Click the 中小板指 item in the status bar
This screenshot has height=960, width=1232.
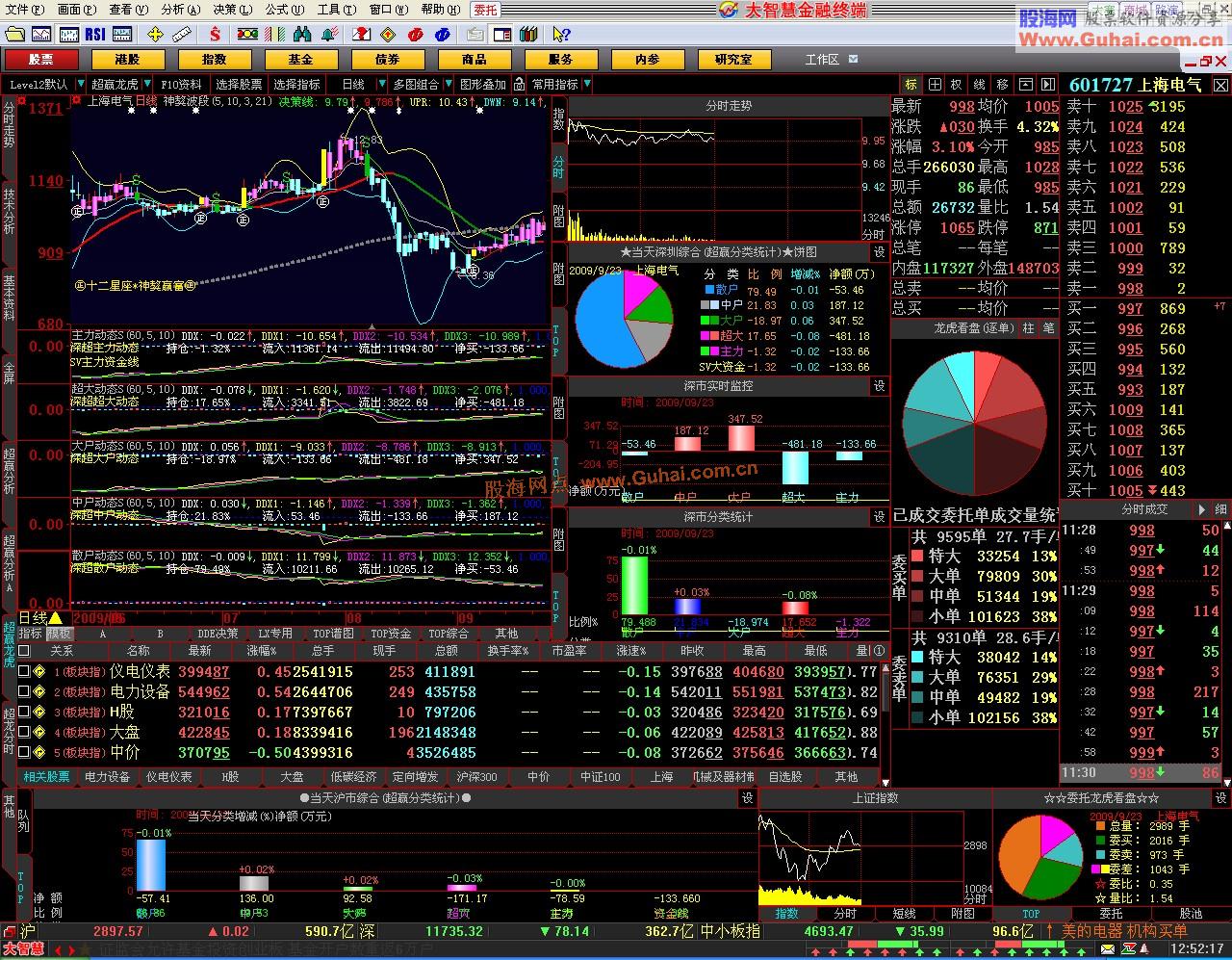730,931
